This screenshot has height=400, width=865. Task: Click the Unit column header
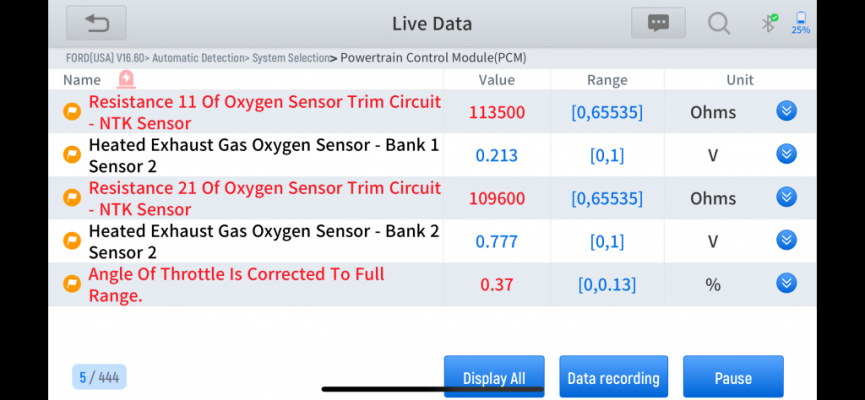[x=740, y=80]
